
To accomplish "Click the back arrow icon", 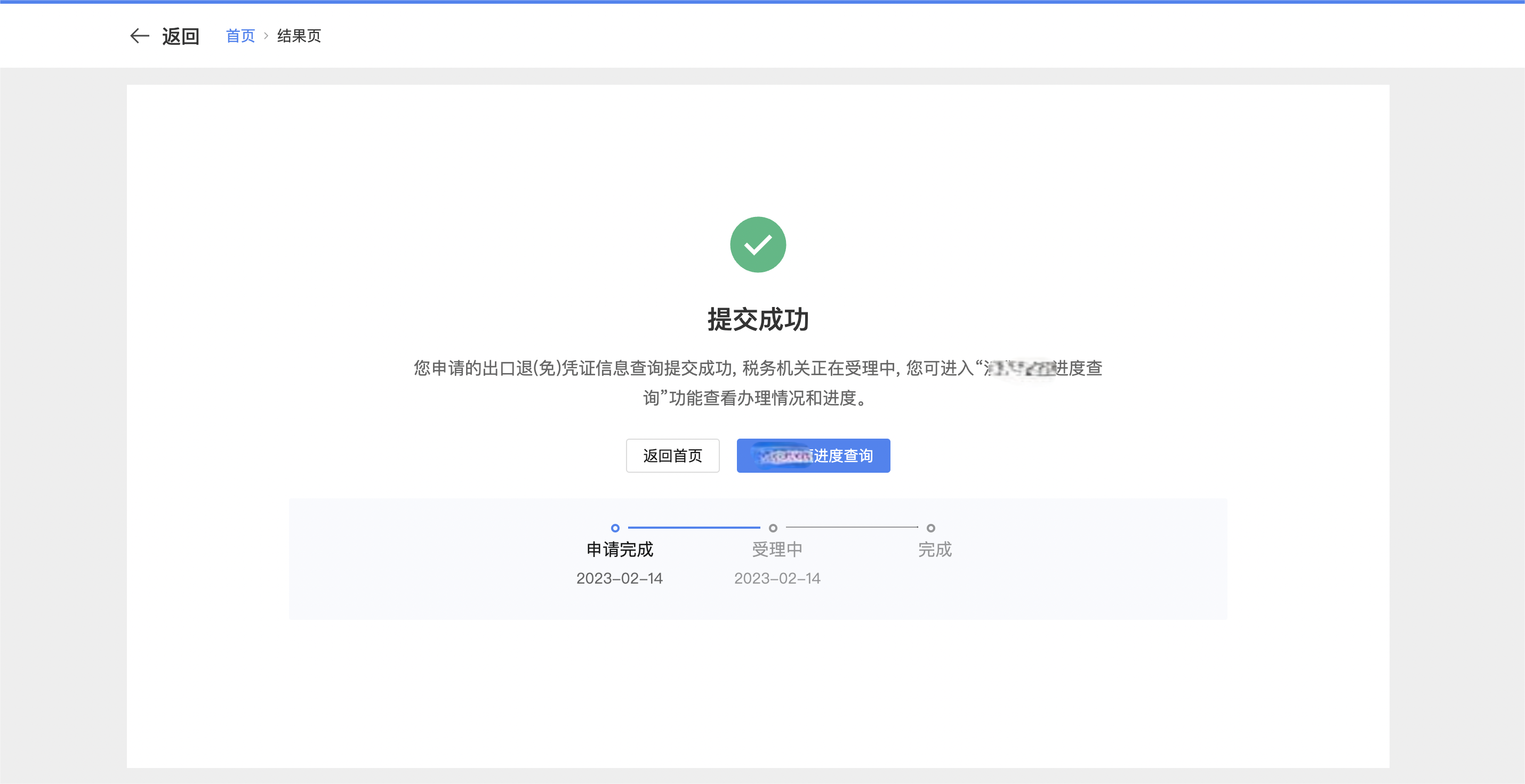I will [139, 36].
